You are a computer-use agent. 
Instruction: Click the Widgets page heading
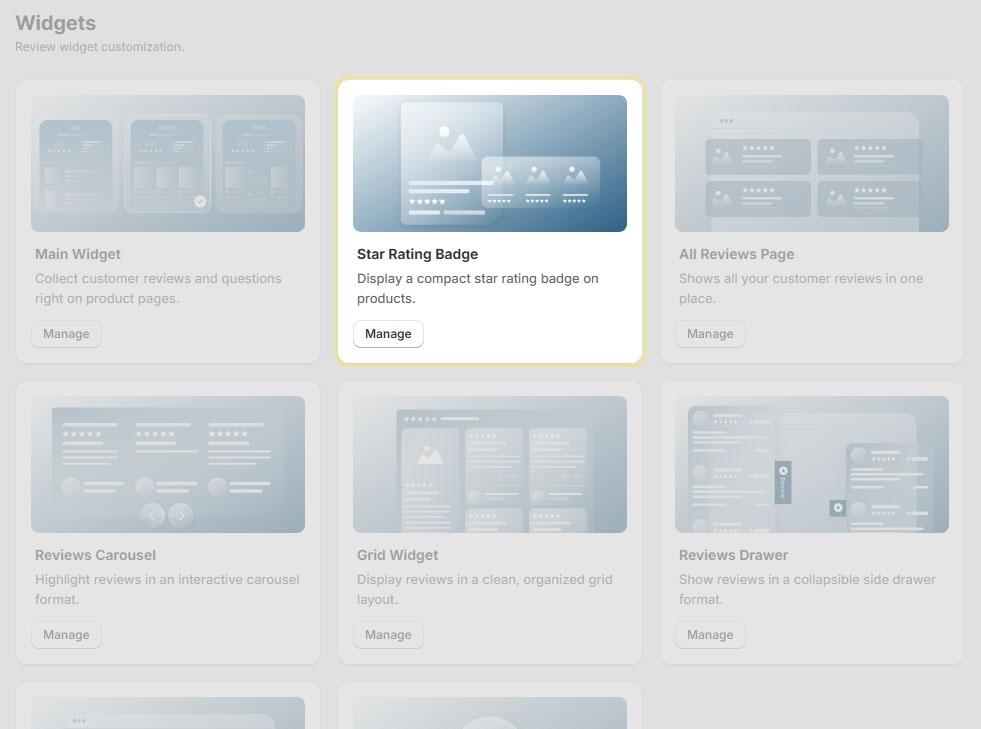tap(56, 23)
